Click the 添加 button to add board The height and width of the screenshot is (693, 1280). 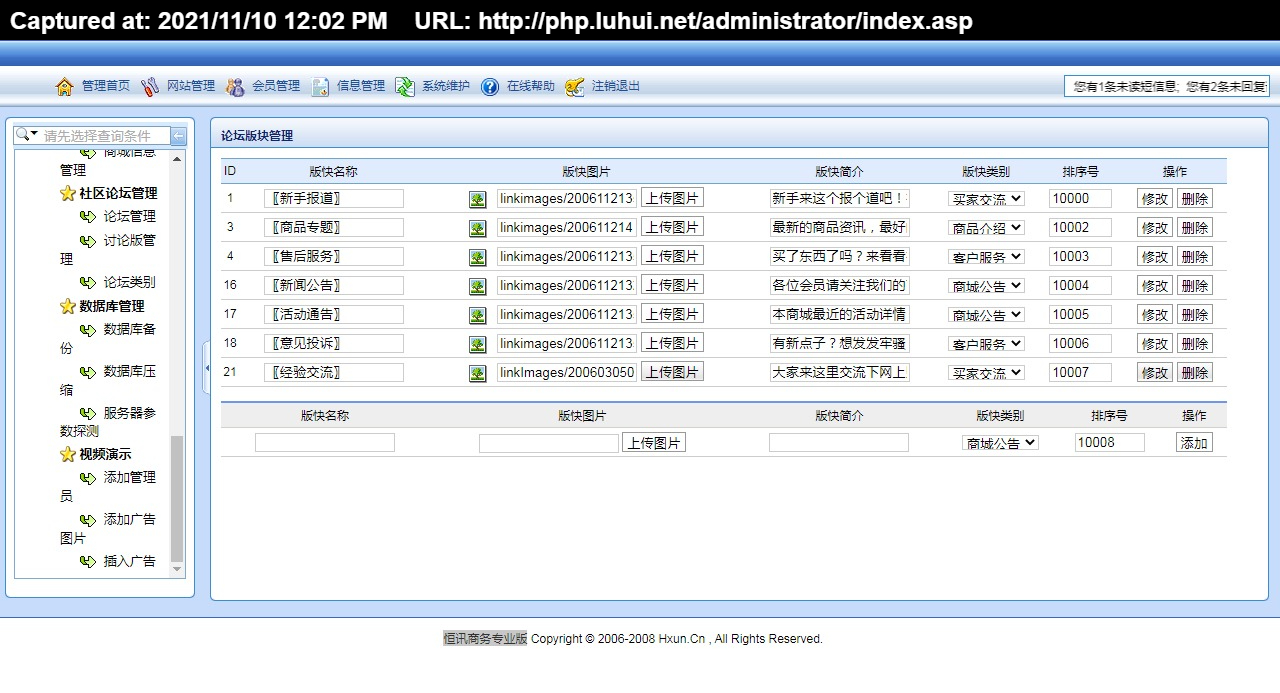[1194, 443]
